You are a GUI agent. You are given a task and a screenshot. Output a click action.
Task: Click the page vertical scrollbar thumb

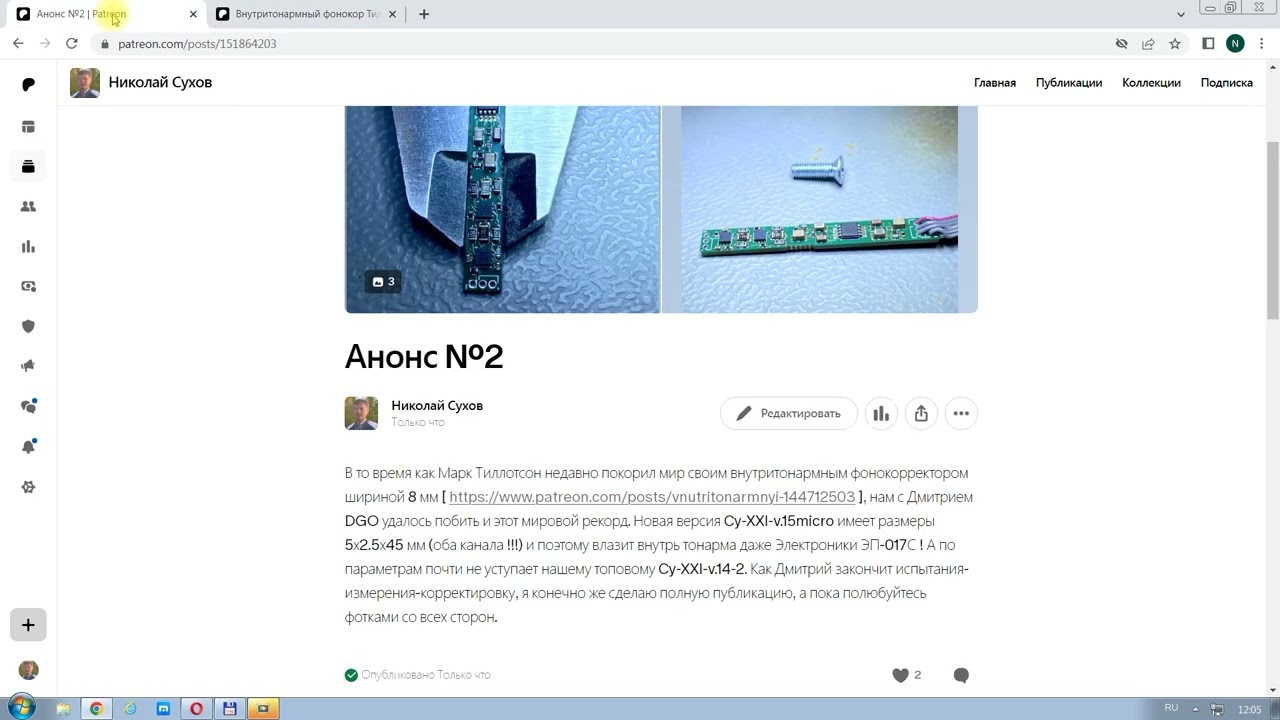1272,230
